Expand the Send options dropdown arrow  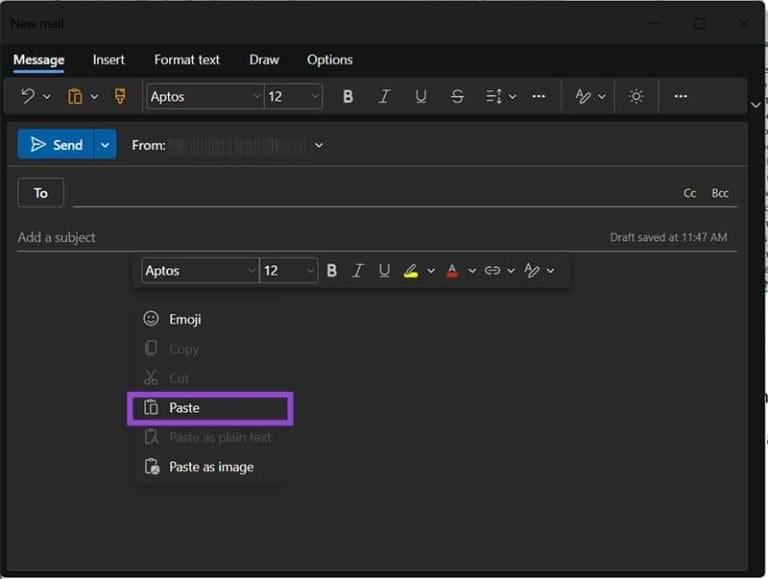pyautogui.click(x=105, y=145)
